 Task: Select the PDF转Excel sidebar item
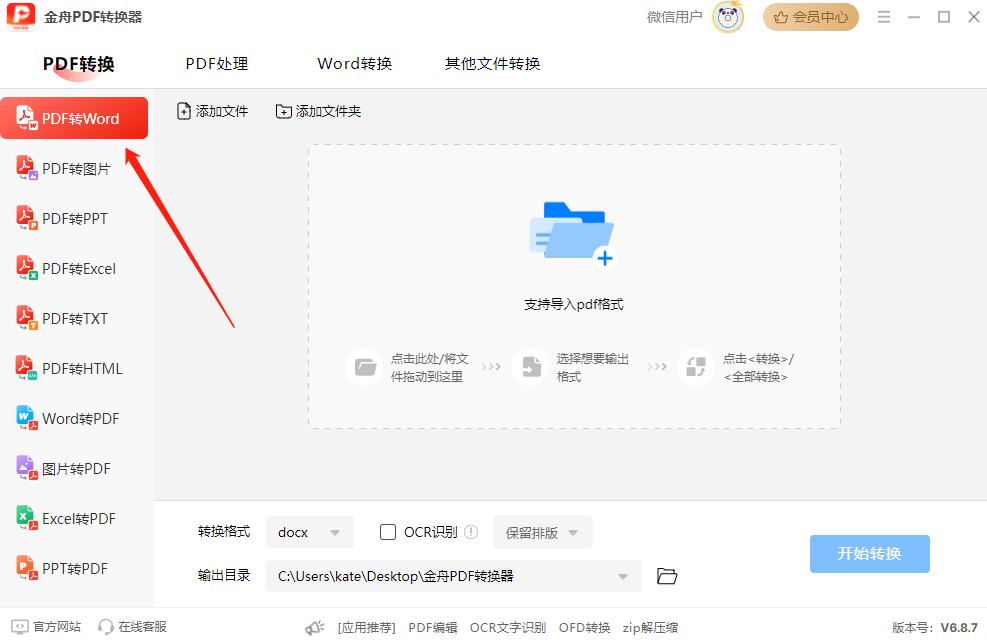[74, 269]
